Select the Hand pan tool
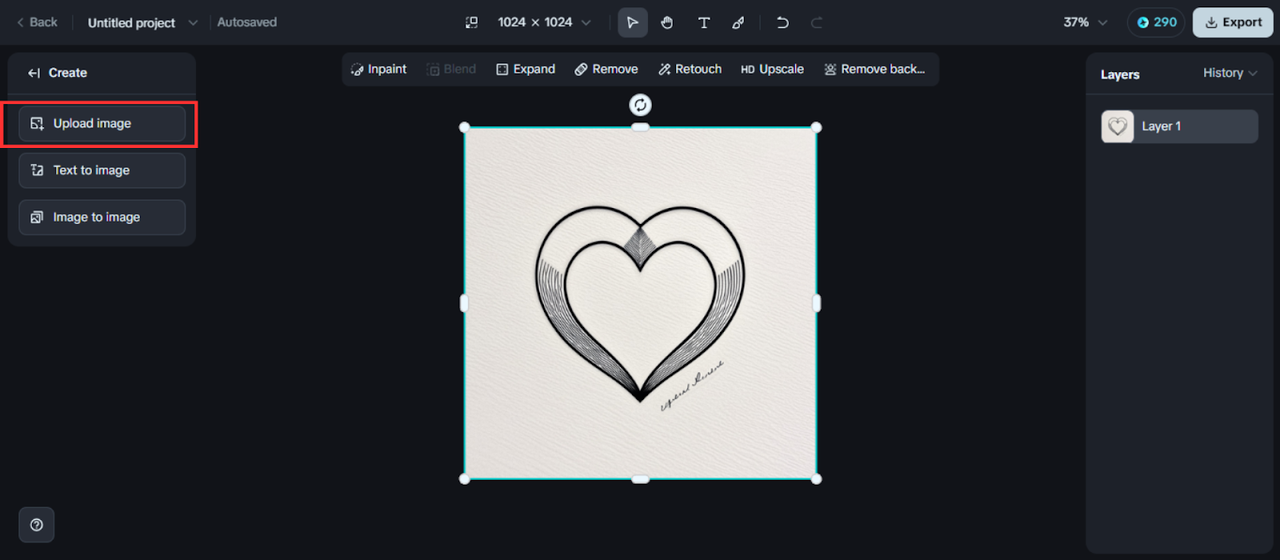Image resolution: width=1280 pixels, height=560 pixels. 667,22
